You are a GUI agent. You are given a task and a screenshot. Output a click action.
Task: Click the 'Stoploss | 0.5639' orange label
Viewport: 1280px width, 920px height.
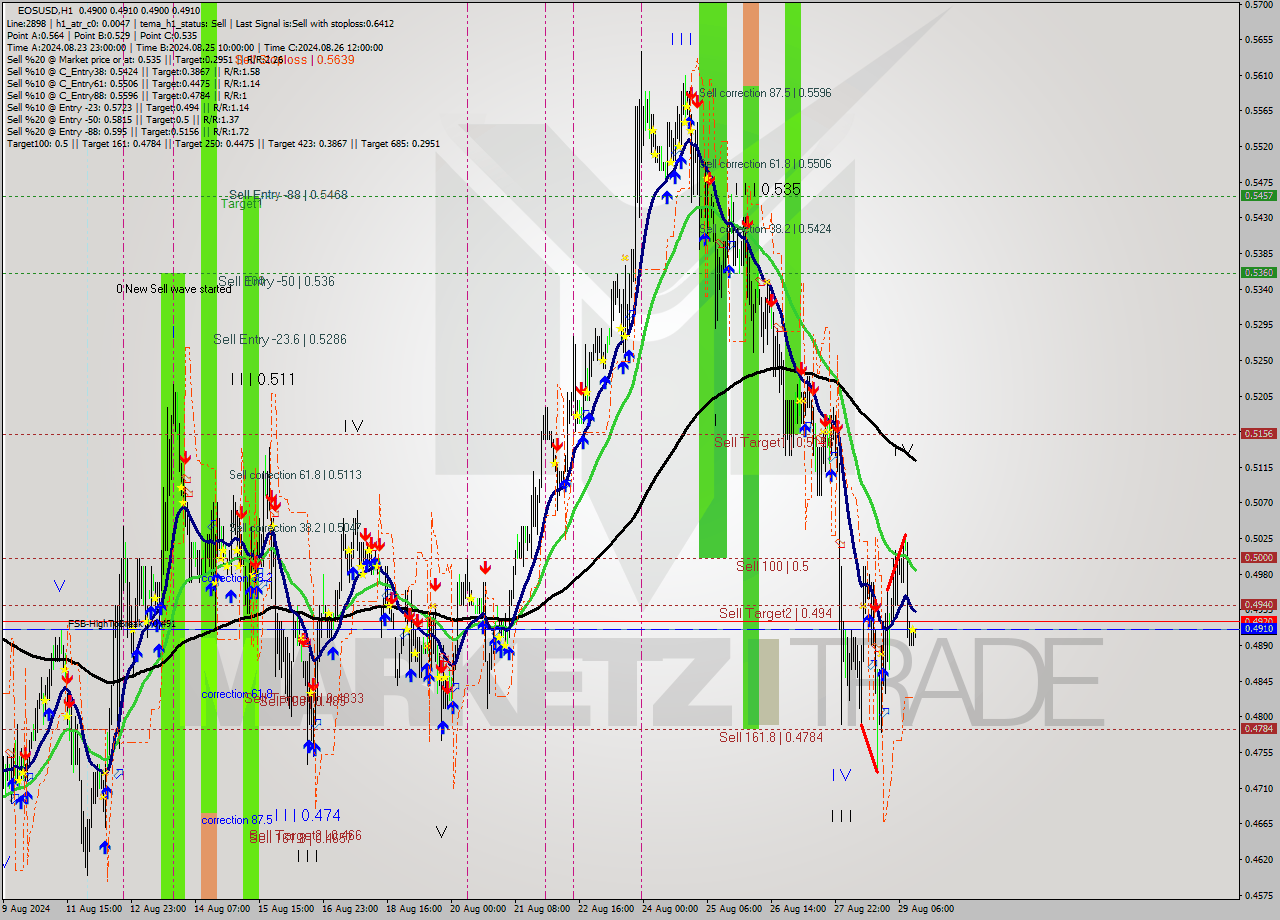pos(296,60)
